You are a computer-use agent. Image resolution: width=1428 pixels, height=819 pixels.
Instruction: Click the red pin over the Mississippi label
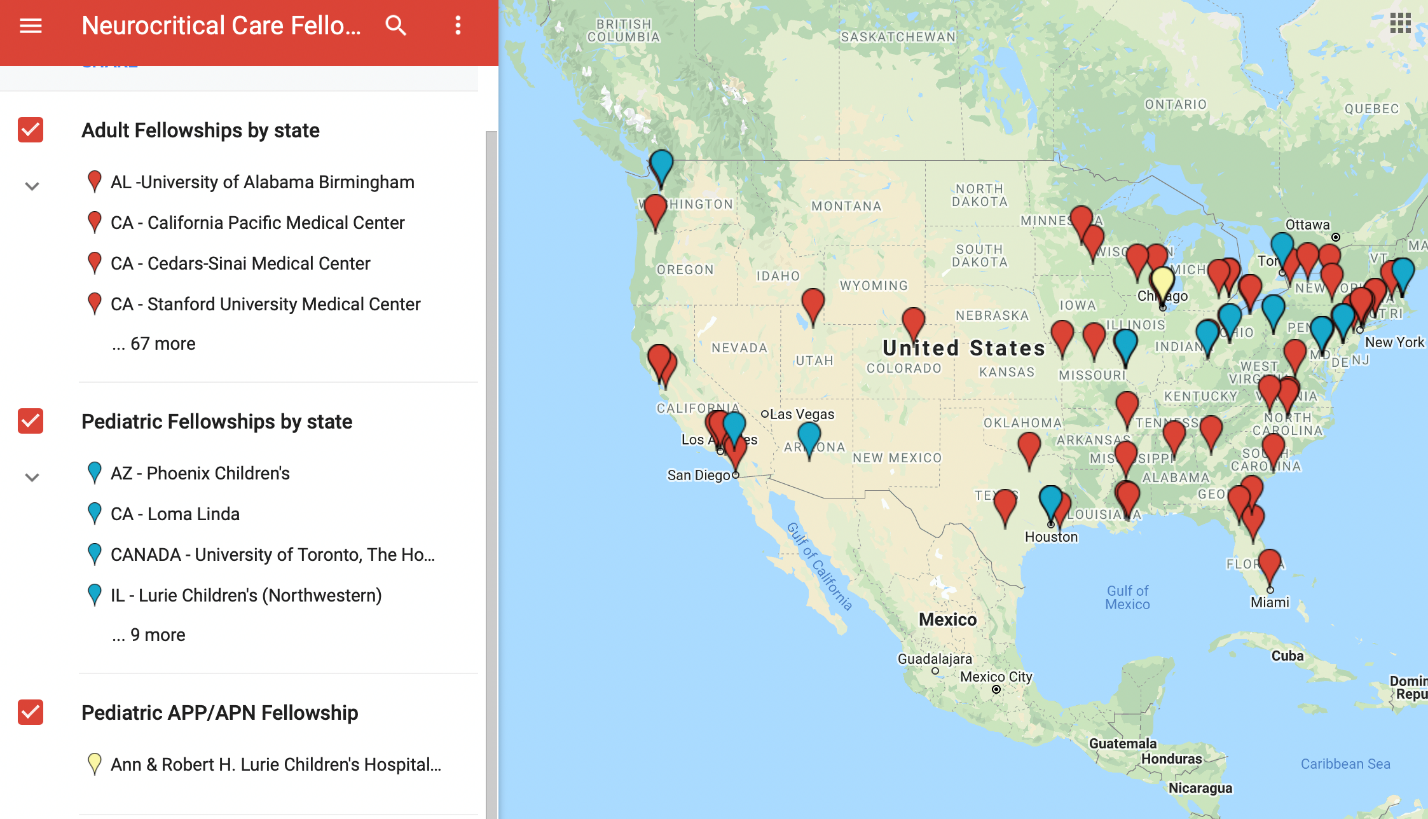[x=1125, y=459]
